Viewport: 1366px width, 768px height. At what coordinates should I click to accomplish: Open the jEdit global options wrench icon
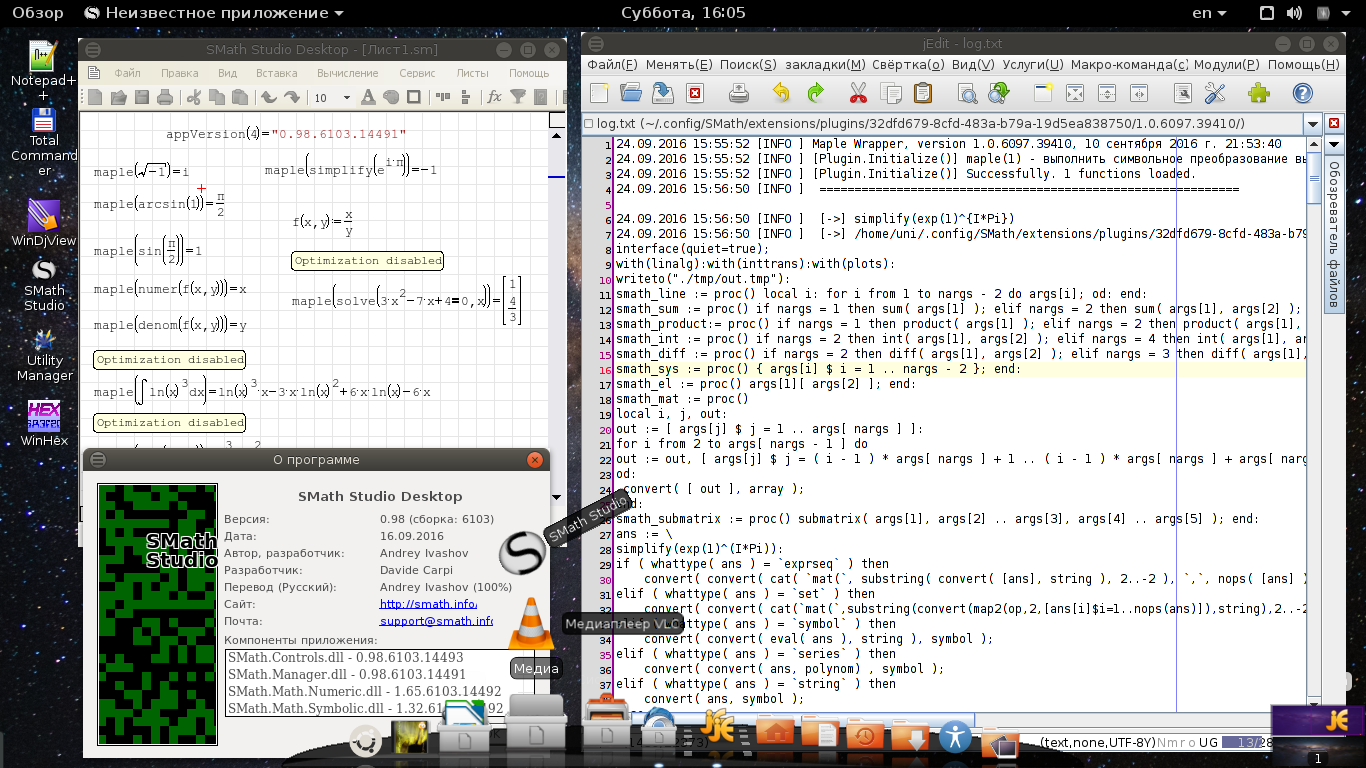(x=1215, y=93)
